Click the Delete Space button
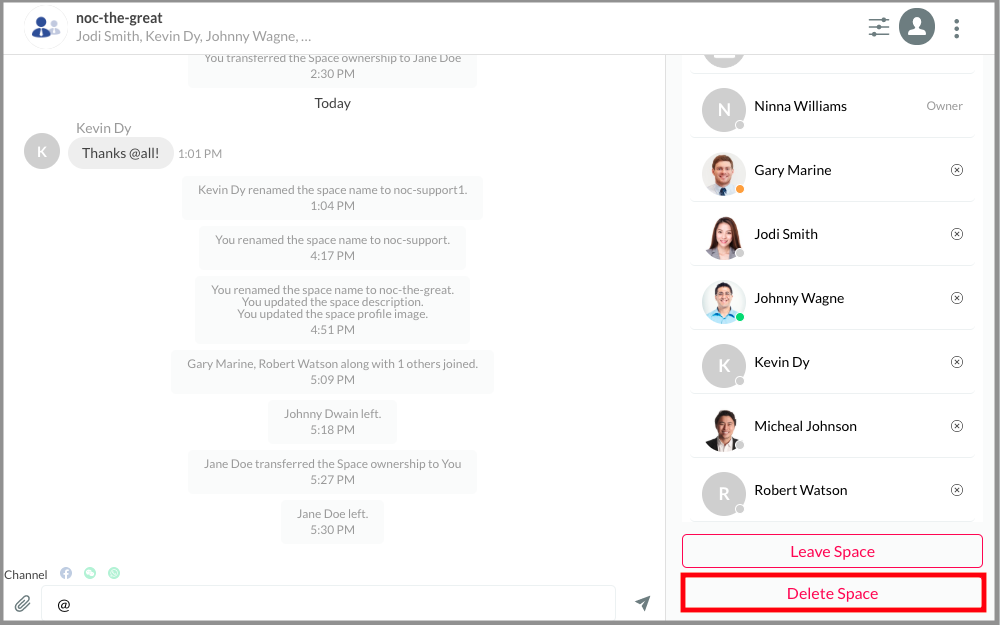Screen dimensions: 1000x625 (832, 593)
